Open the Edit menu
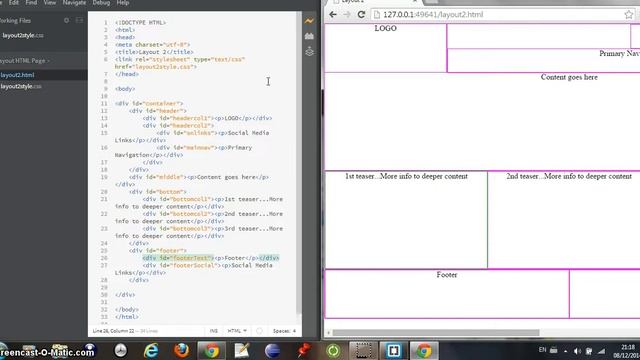This screenshot has width=640, height=360. click(13, 3)
